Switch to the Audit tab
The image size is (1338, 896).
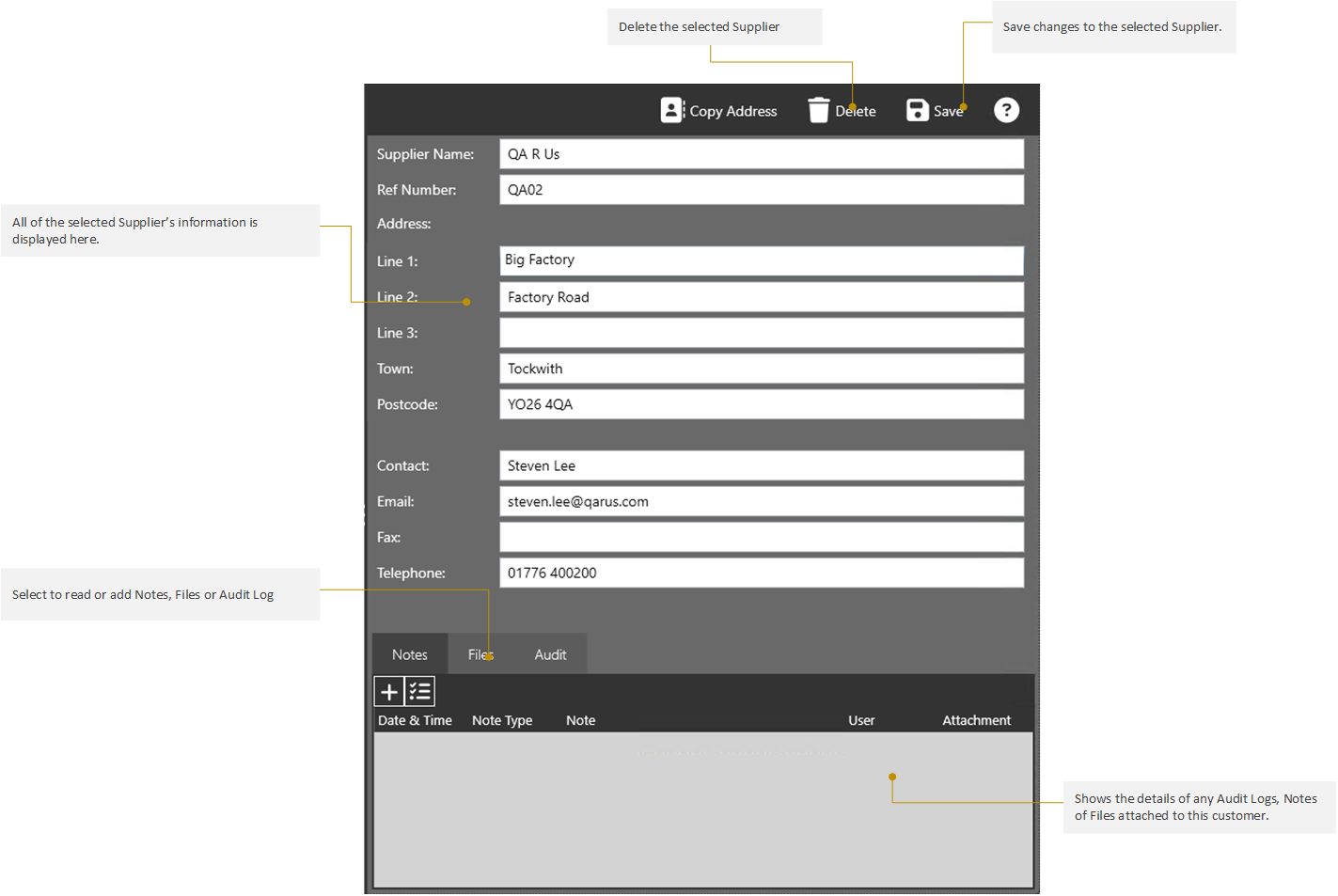(x=550, y=654)
